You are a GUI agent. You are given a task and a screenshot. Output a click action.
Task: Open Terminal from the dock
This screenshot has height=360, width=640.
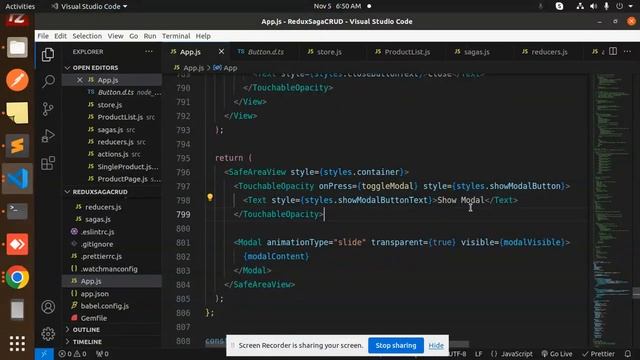17,211
